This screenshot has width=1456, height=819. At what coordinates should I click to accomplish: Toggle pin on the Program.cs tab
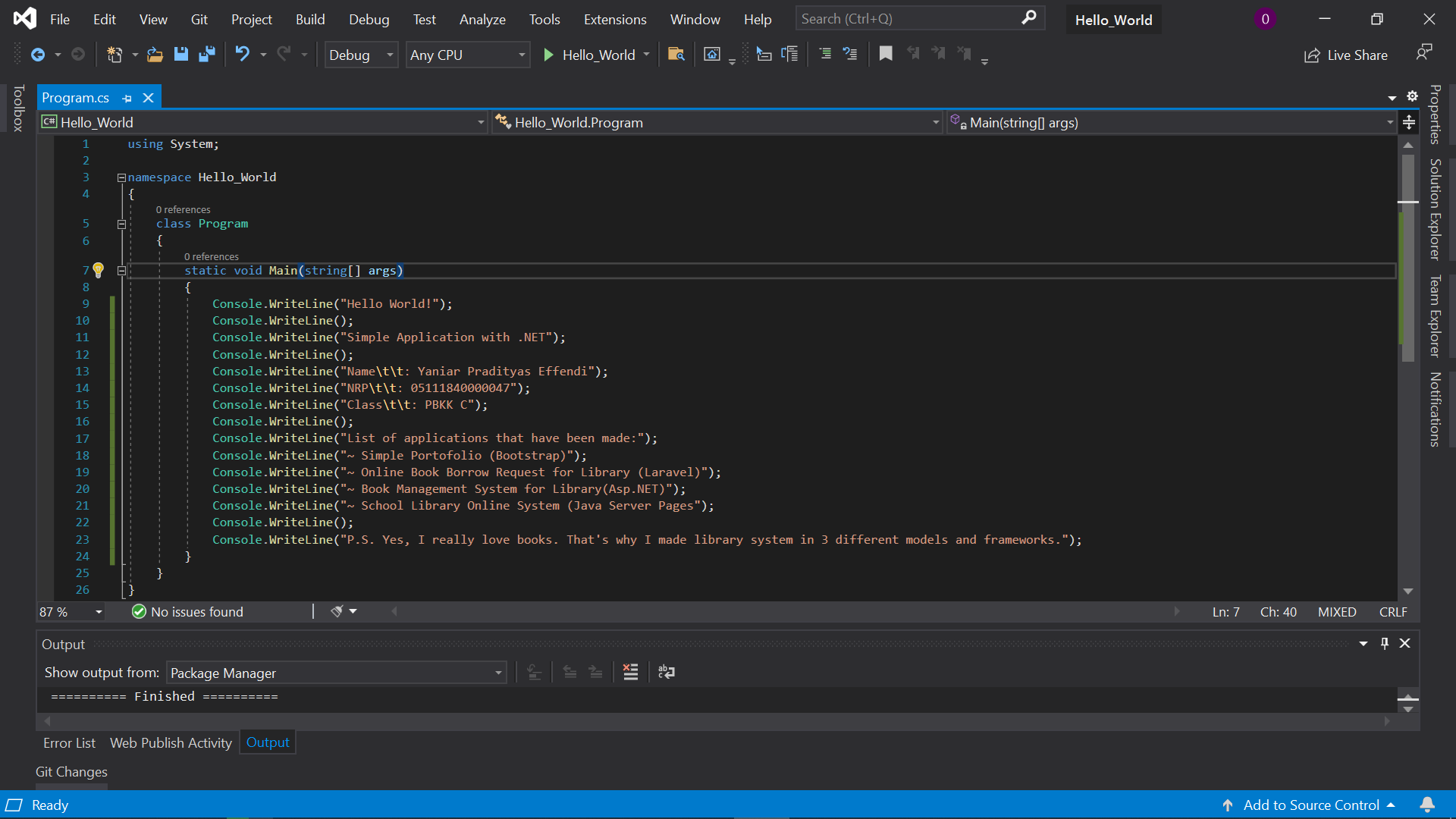(127, 99)
